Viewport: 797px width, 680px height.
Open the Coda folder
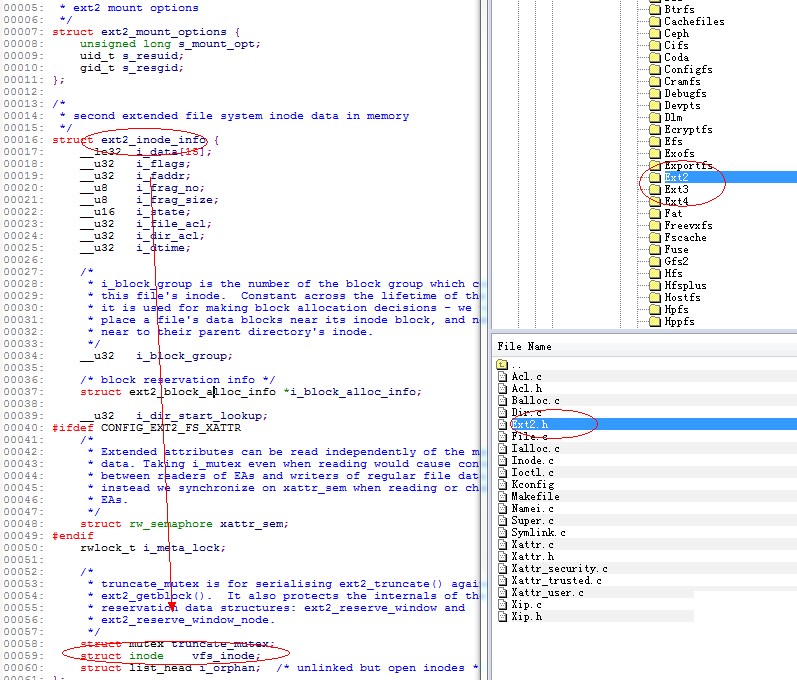(677, 57)
